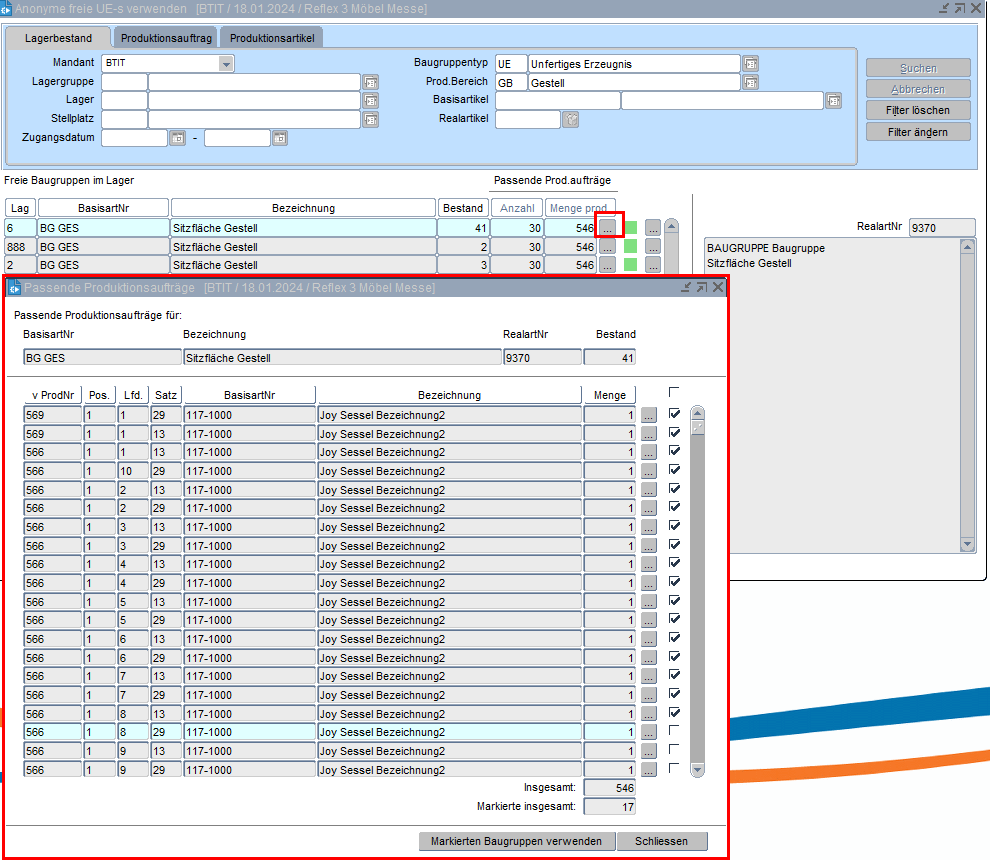Open the Stellplatz lookup icon
The height and width of the screenshot is (860, 990).
(x=370, y=120)
